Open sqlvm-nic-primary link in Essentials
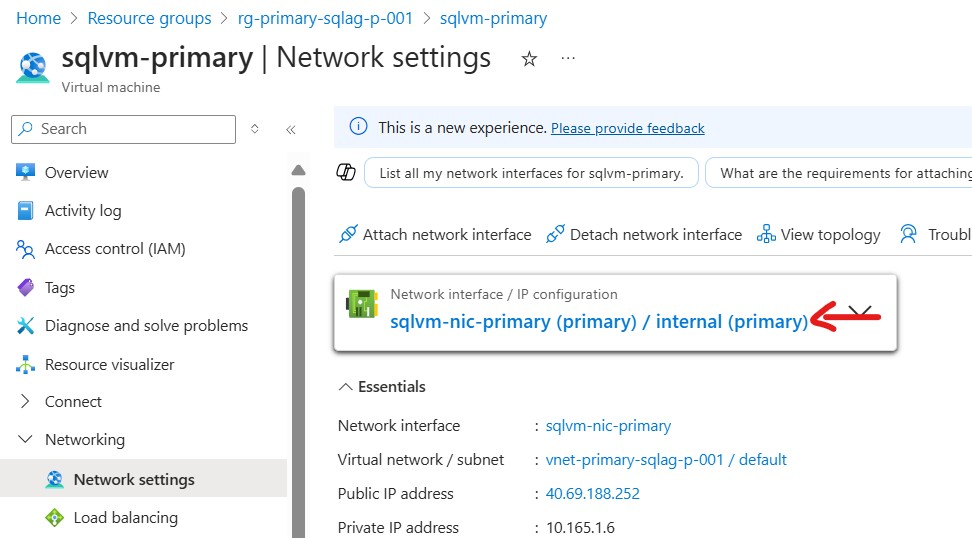The height and width of the screenshot is (538, 972). [608, 426]
